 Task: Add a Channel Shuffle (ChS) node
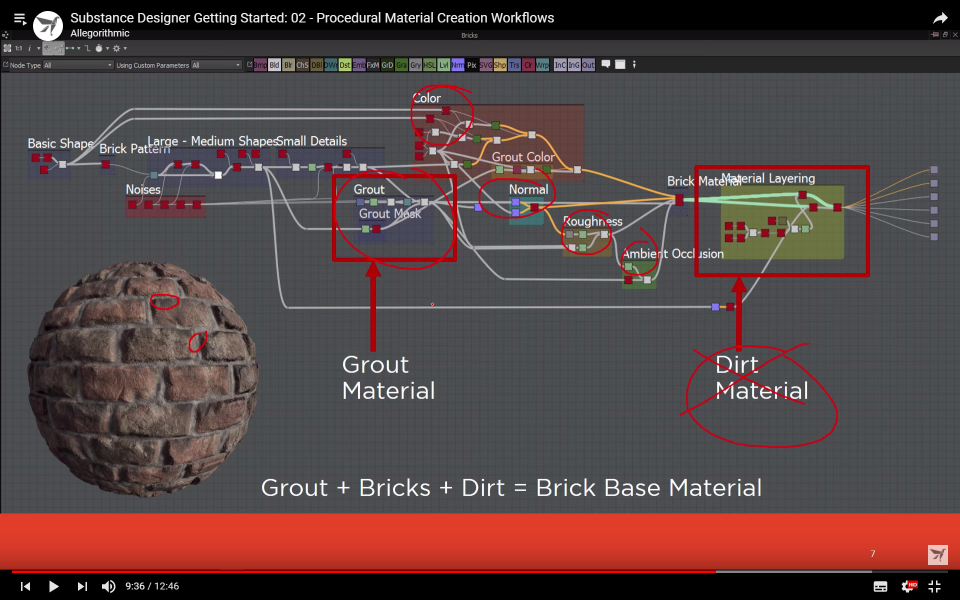[x=302, y=65]
